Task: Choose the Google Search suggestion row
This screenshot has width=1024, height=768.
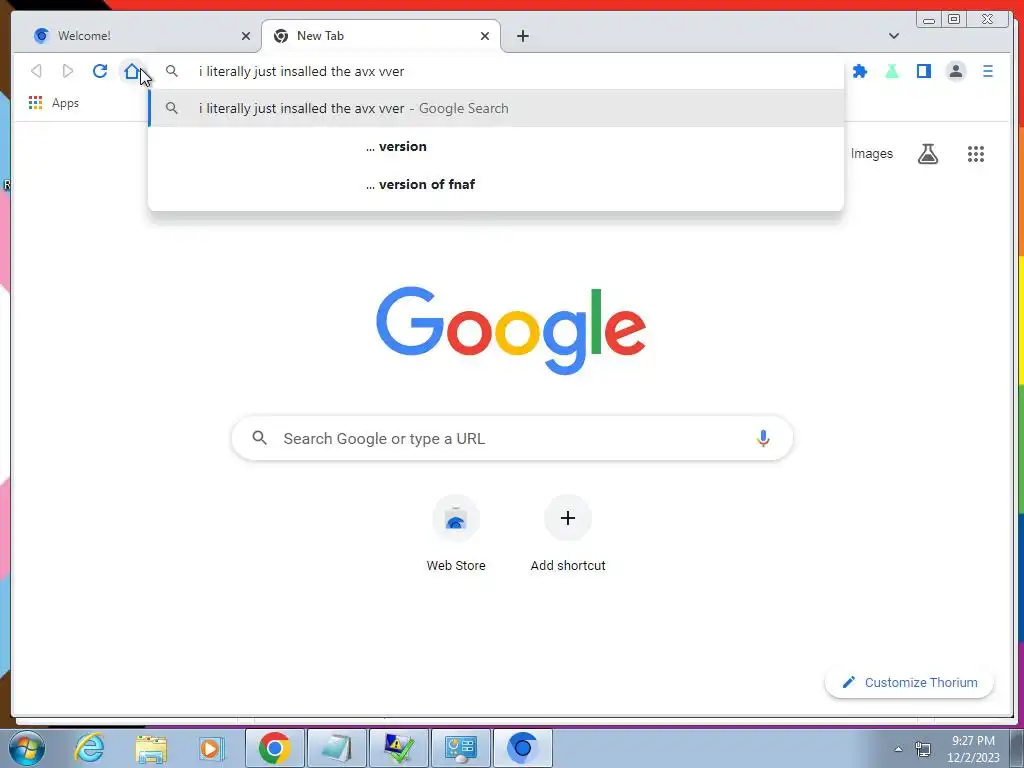Action: 496,108
